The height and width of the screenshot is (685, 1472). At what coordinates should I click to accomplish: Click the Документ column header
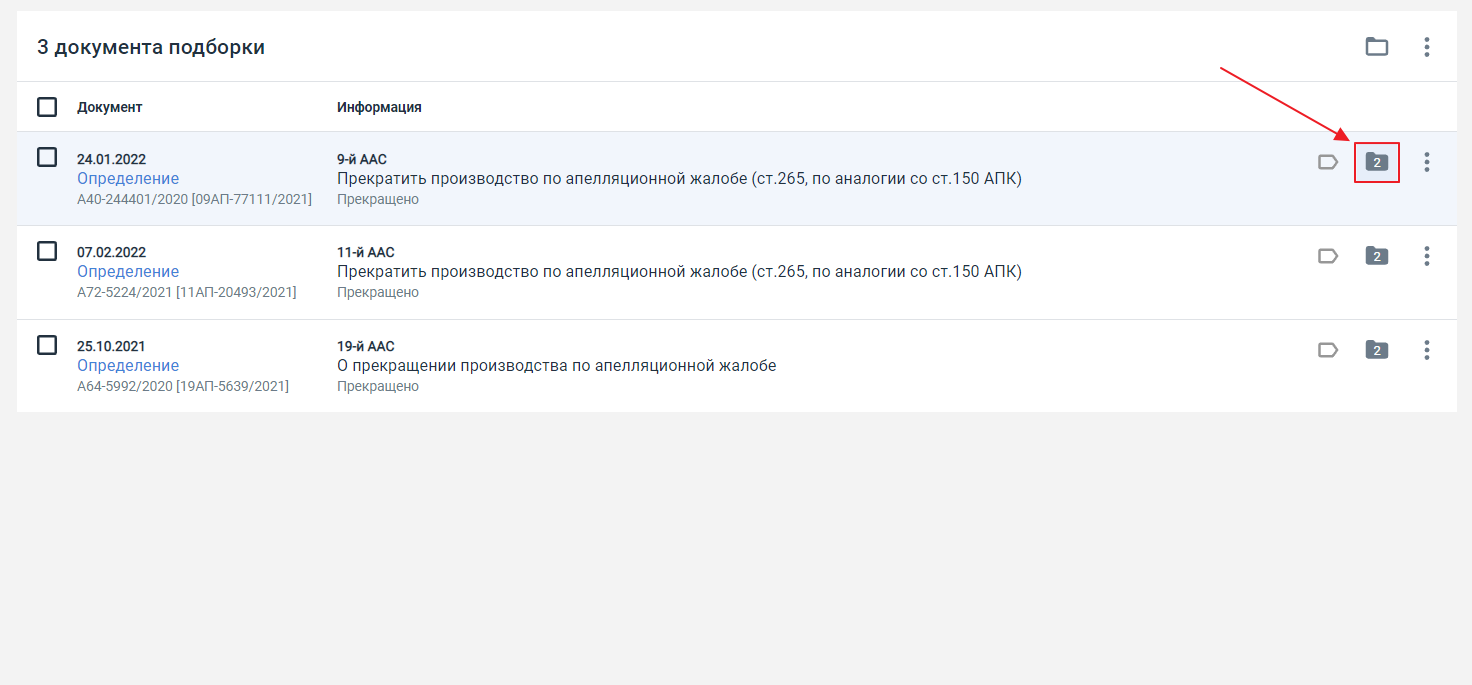pyautogui.click(x=110, y=107)
